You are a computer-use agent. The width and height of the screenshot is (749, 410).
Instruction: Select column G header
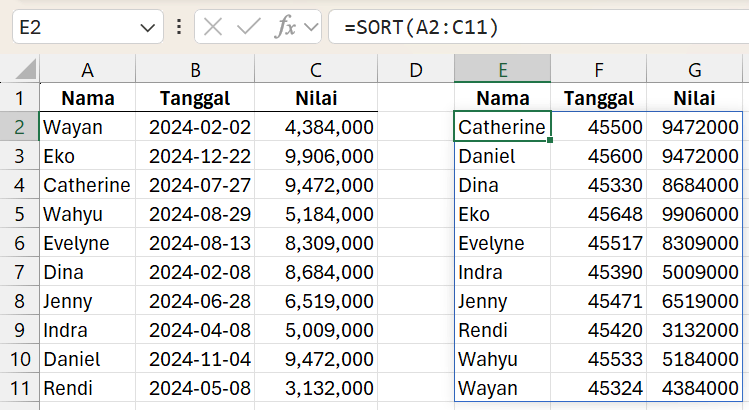coord(695,70)
